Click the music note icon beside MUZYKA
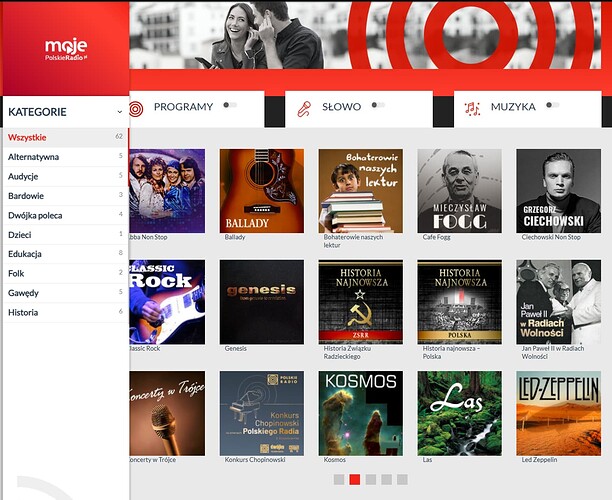This screenshot has width=612, height=500. pyautogui.click(x=473, y=108)
